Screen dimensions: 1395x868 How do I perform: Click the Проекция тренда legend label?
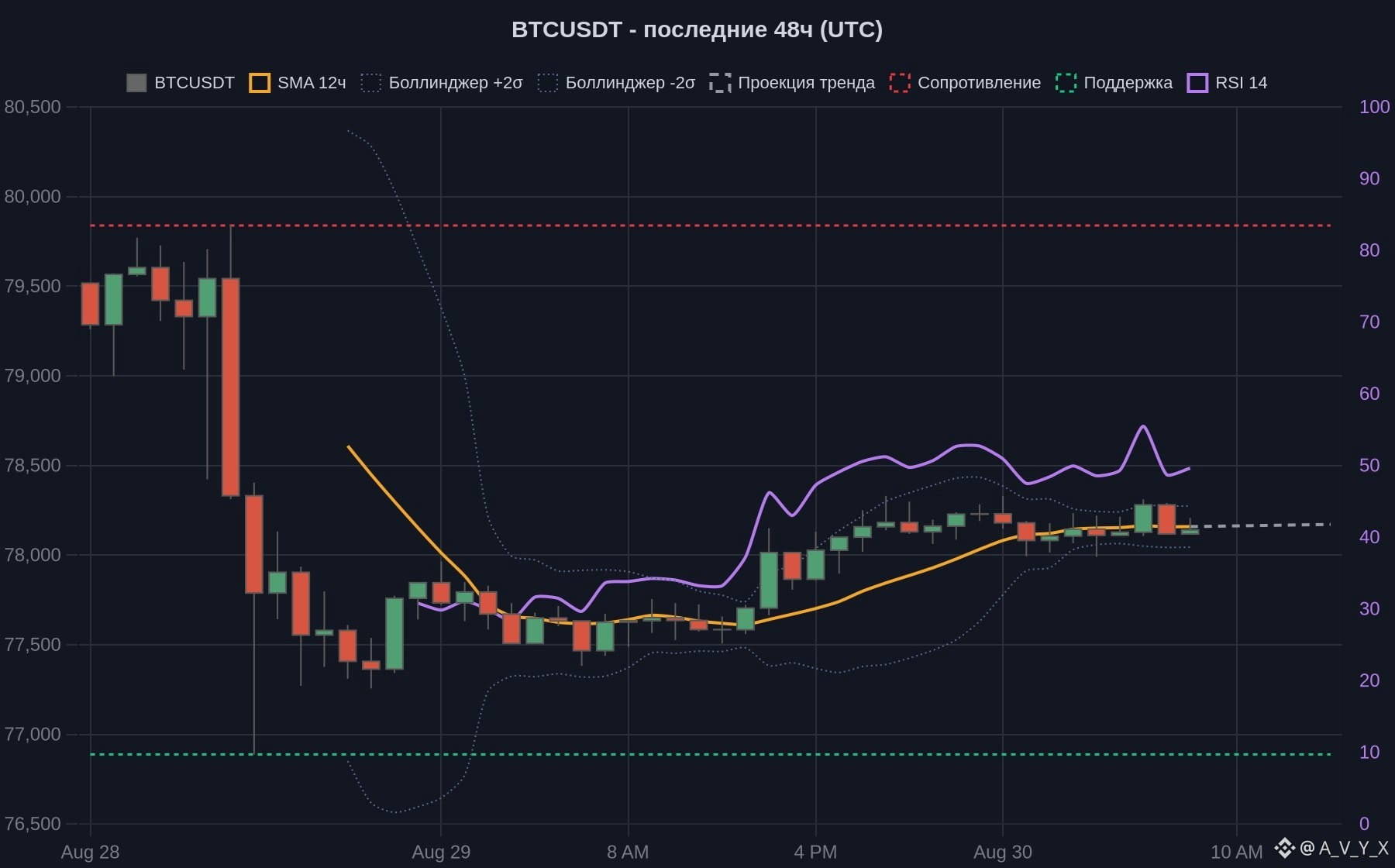click(x=806, y=83)
